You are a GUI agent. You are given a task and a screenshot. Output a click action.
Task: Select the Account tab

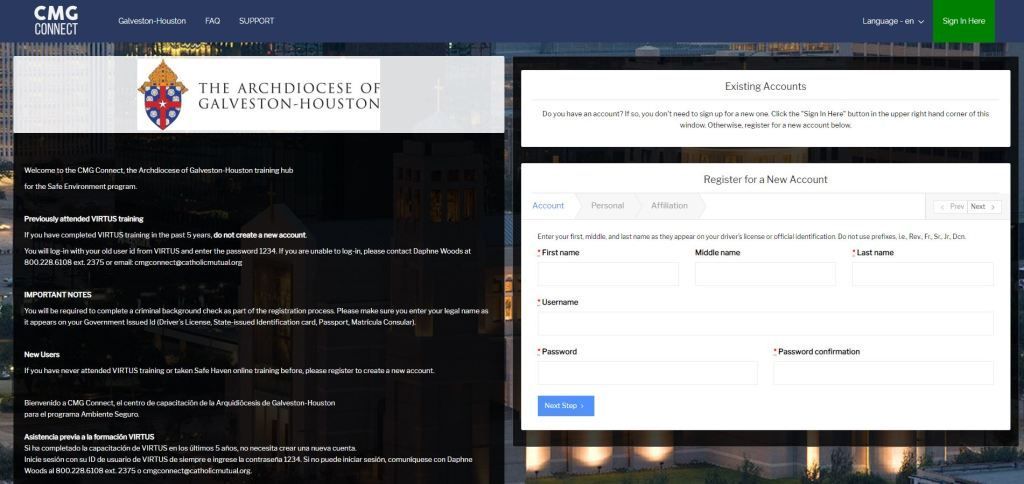(x=548, y=206)
